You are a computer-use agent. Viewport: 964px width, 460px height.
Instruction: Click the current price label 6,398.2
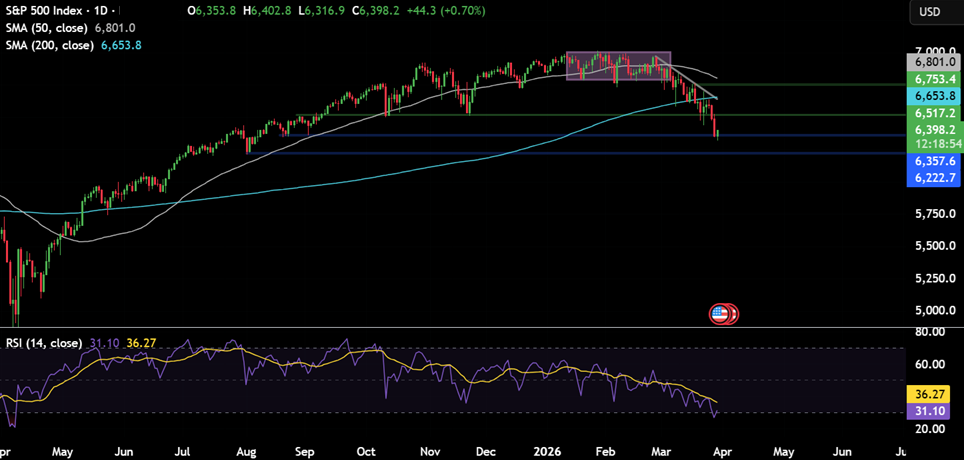934,130
